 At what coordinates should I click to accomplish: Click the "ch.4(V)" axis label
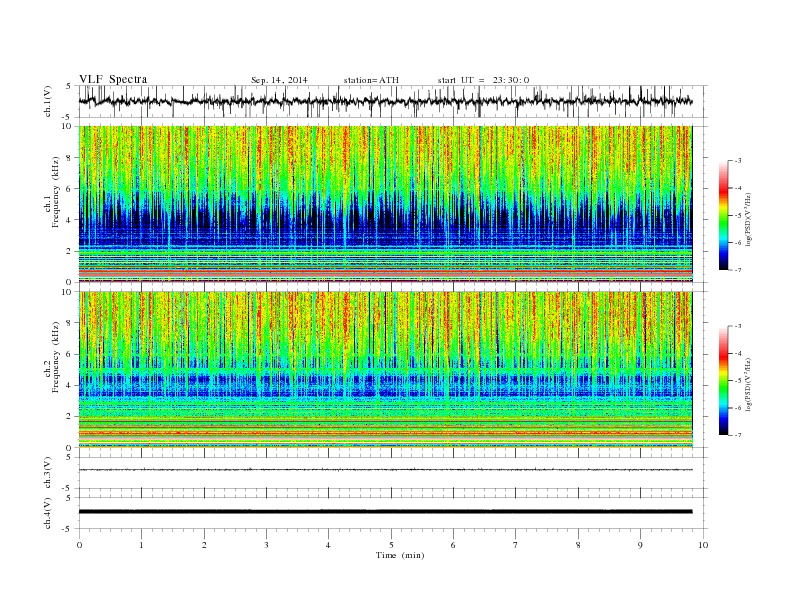[48, 513]
